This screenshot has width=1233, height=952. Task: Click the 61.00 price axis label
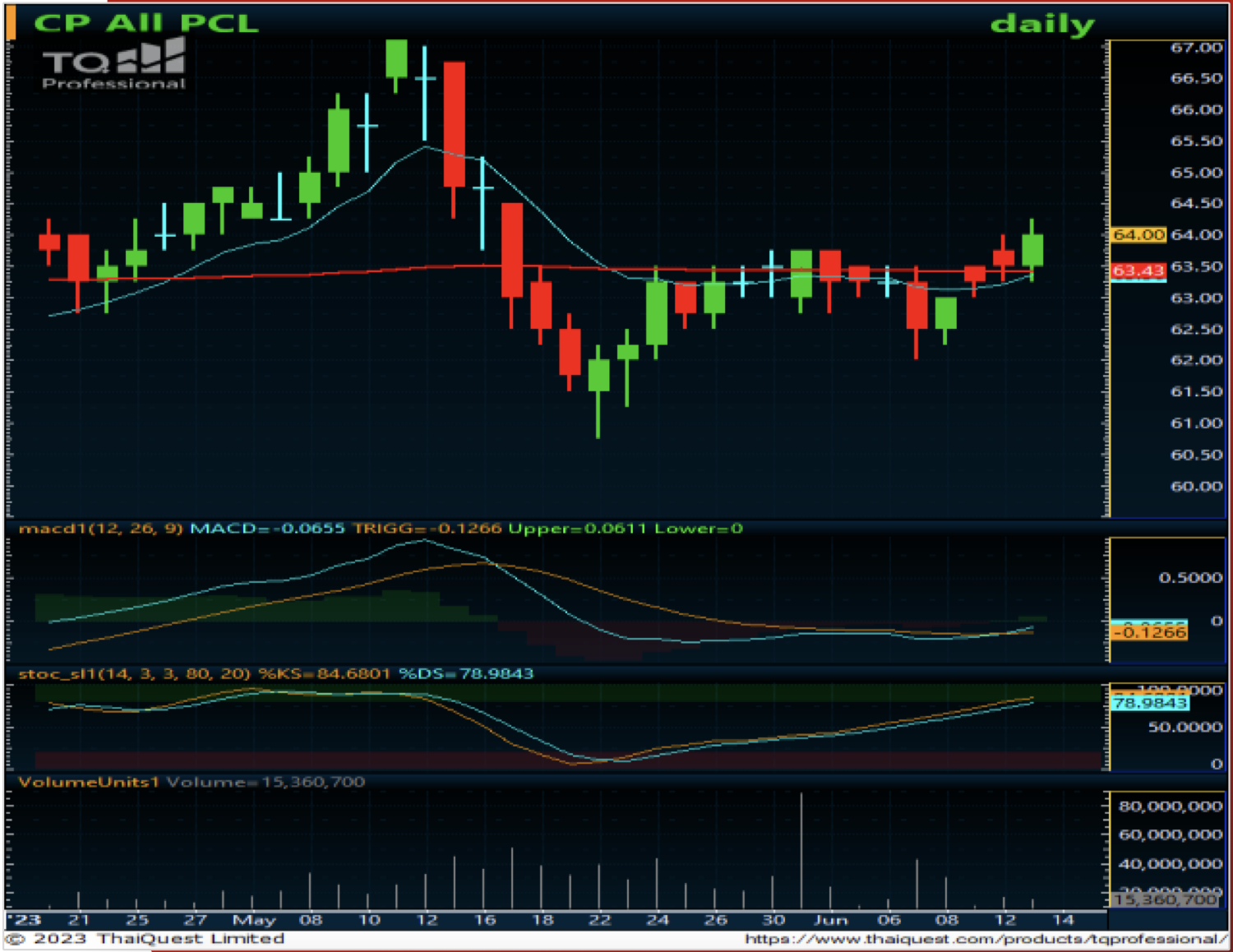point(1196,423)
